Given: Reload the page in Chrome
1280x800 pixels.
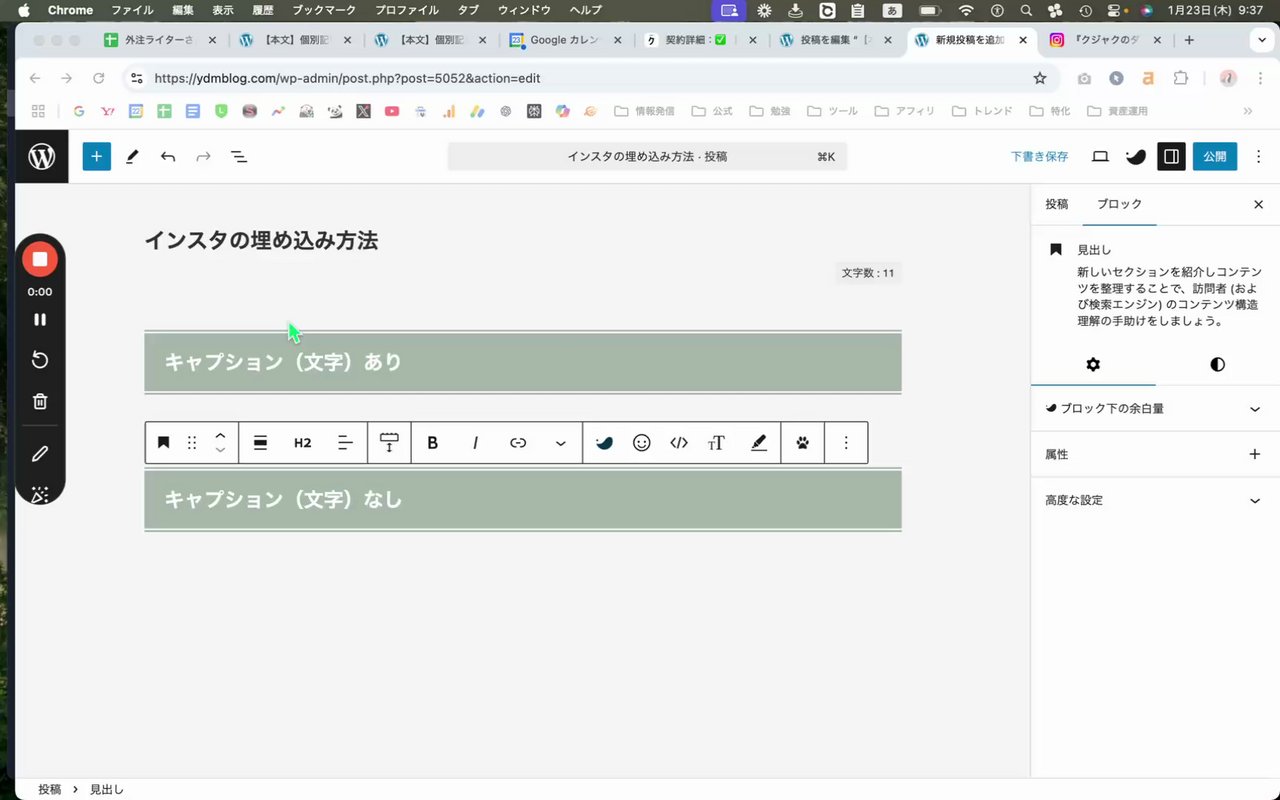Looking at the screenshot, I should [x=98, y=78].
